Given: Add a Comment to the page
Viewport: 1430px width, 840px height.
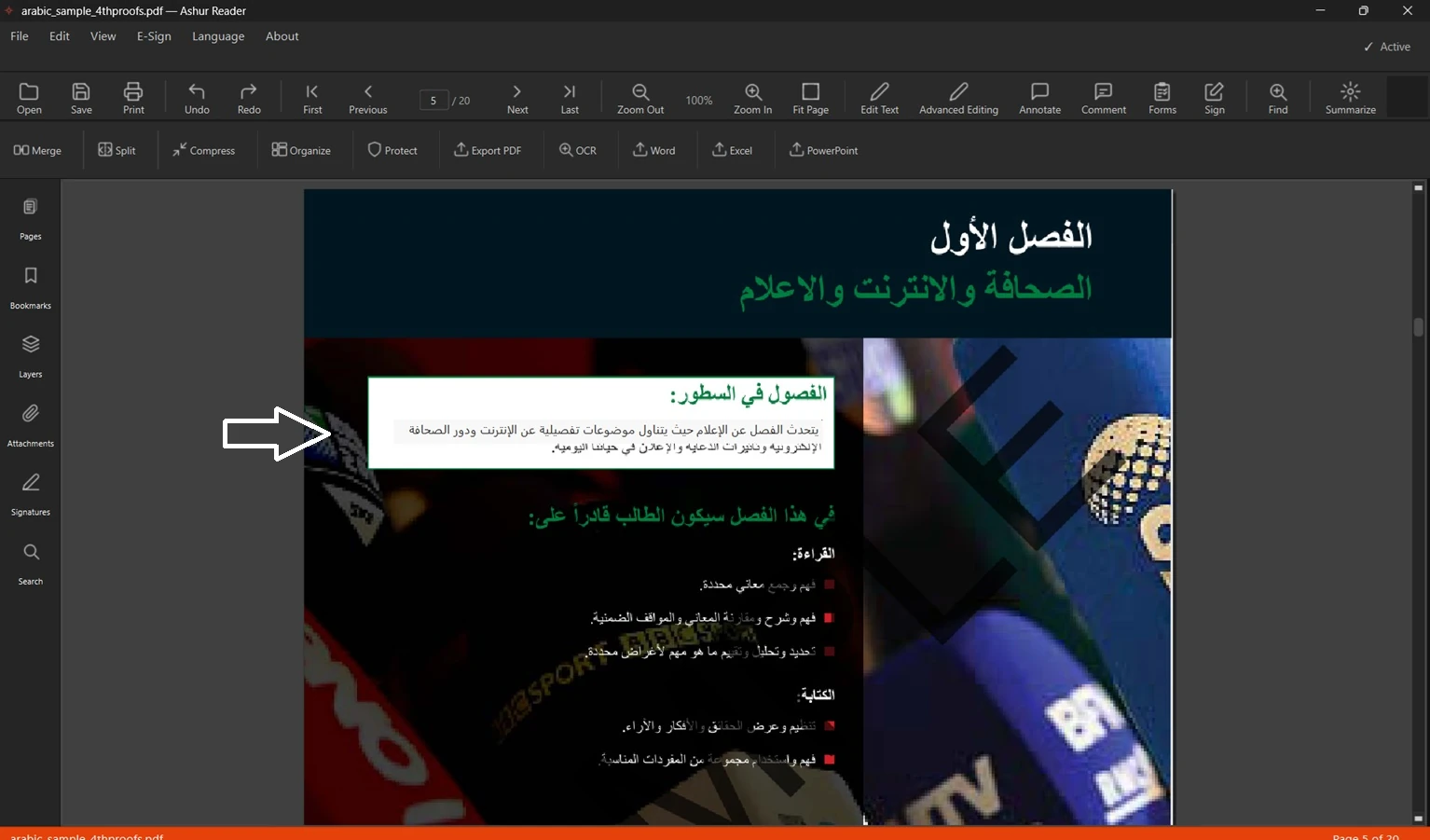Looking at the screenshot, I should pyautogui.click(x=1104, y=98).
